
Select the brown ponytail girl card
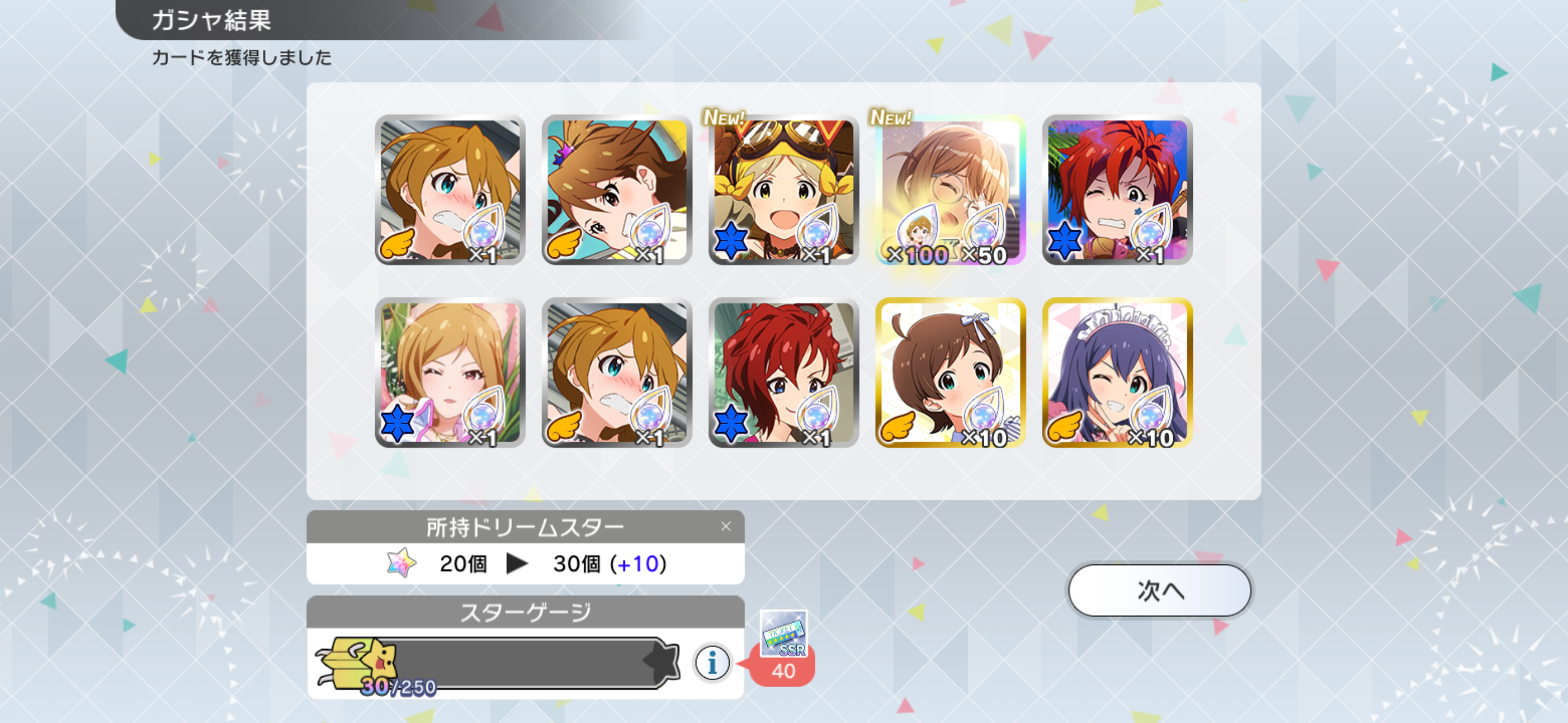pyautogui.click(x=617, y=190)
